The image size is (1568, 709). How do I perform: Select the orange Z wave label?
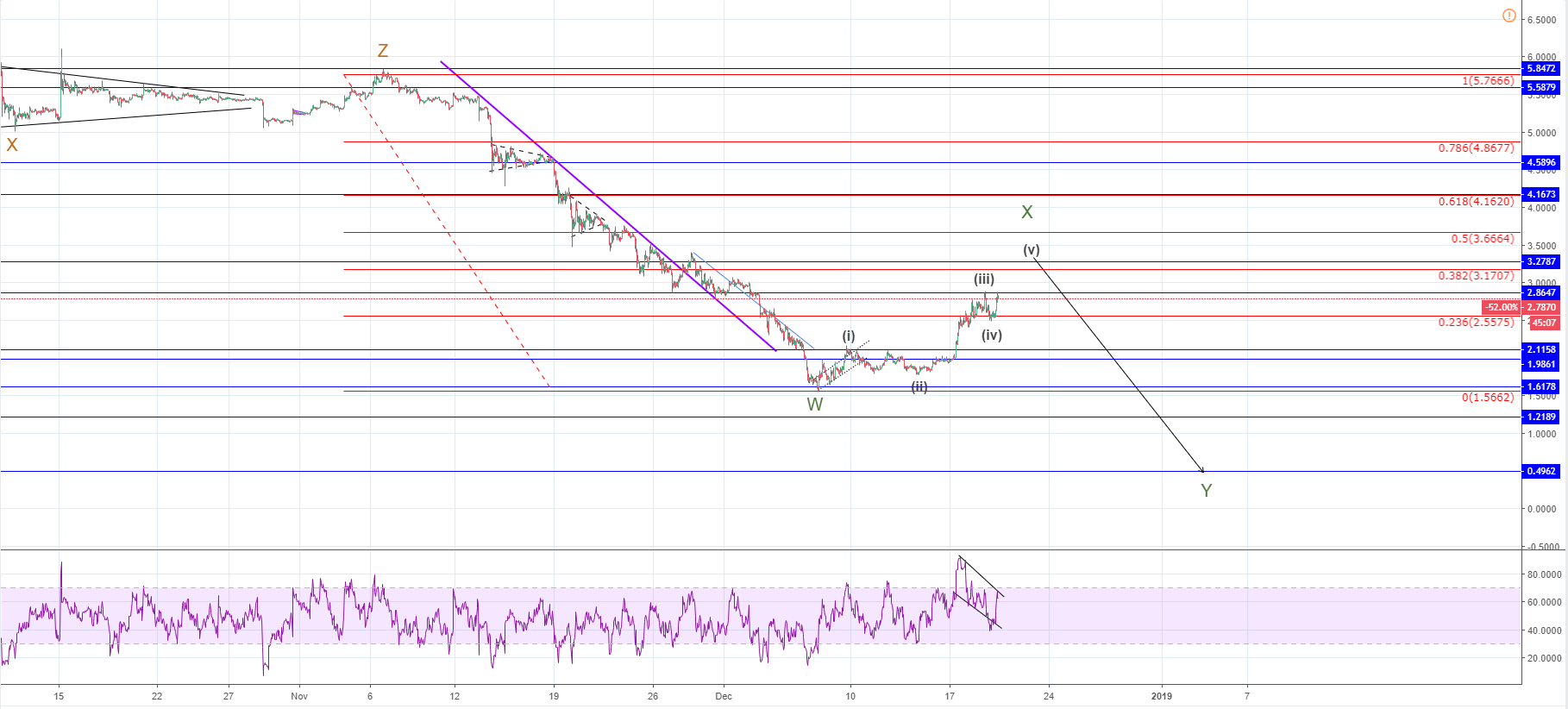pos(382,51)
